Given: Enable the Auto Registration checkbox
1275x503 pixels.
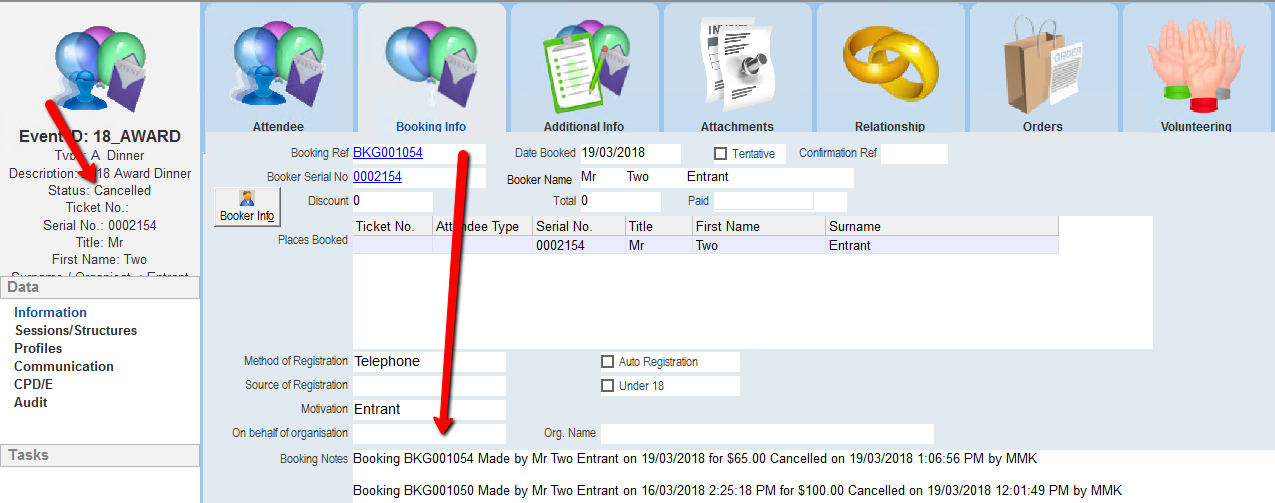Looking at the screenshot, I should click(607, 362).
